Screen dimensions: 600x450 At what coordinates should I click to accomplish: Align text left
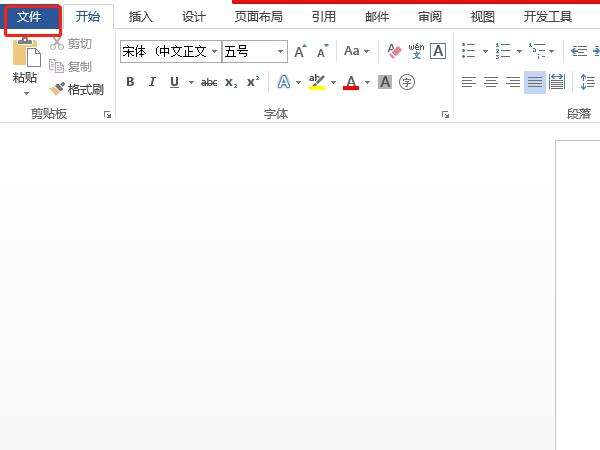point(468,82)
